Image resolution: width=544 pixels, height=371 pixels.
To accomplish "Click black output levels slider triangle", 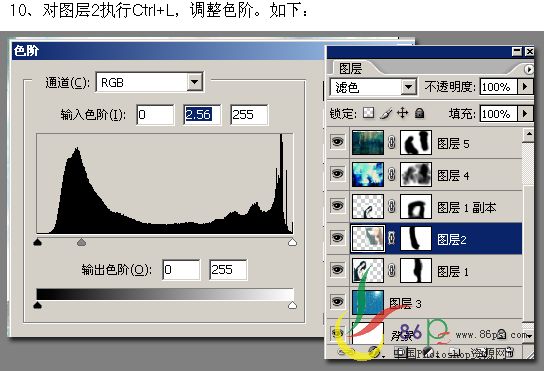I will (37, 305).
